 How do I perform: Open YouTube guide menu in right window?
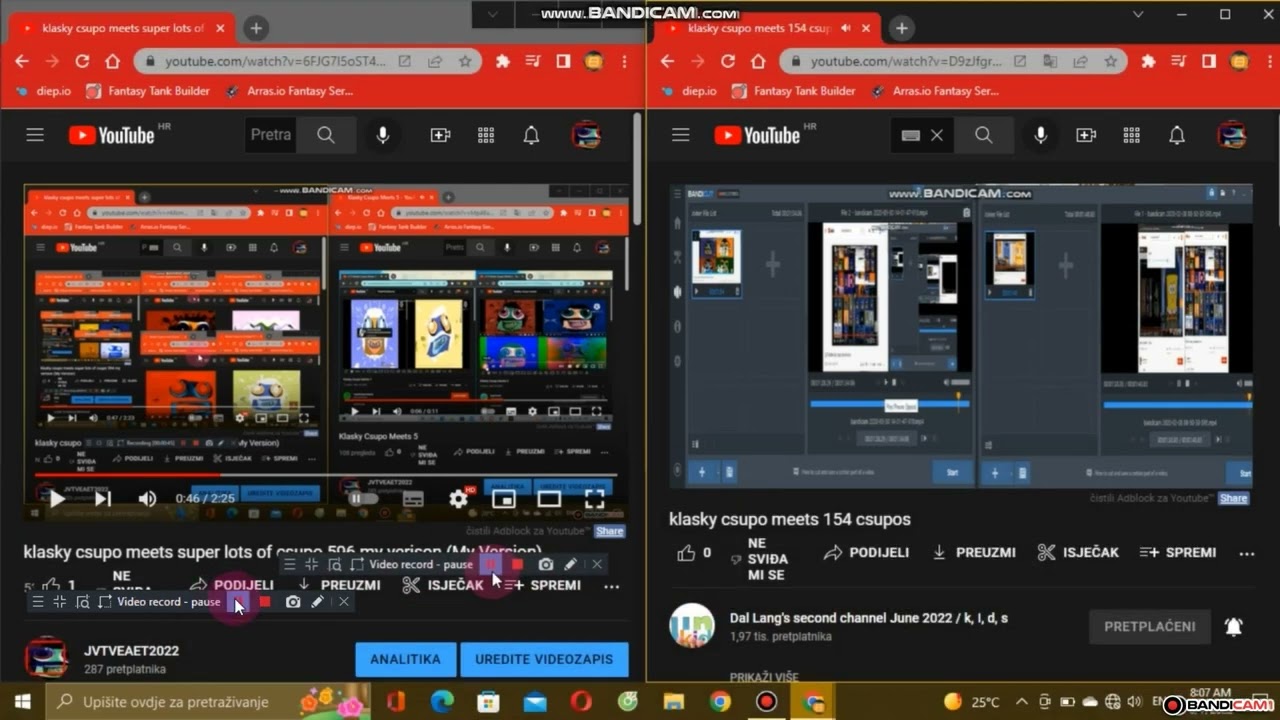point(681,135)
